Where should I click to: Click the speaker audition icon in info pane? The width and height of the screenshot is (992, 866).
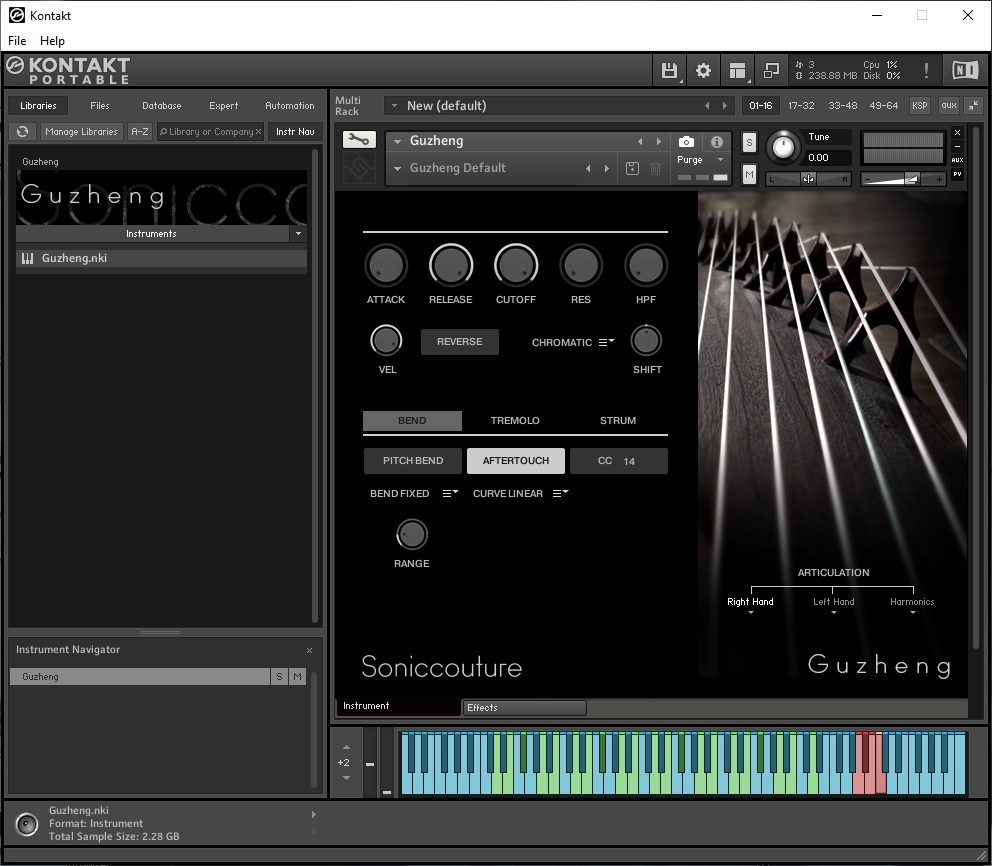click(x=27, y=824)
